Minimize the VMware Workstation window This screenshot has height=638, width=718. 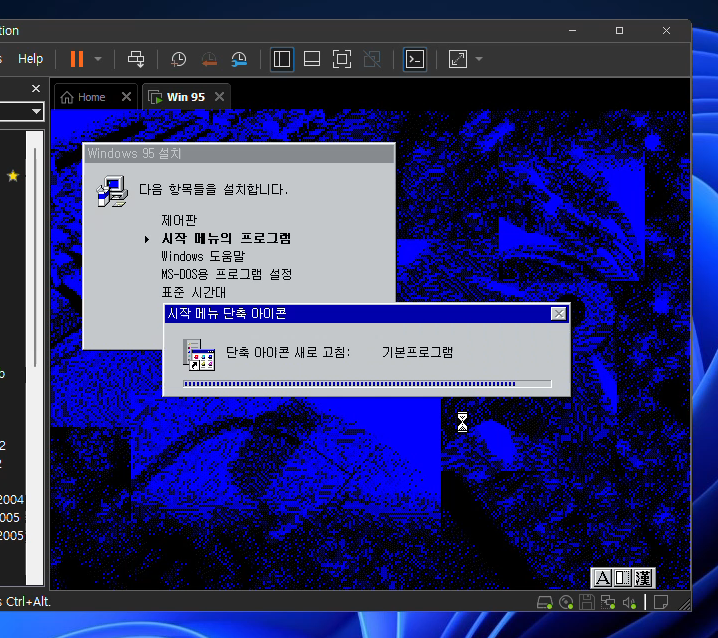pos(572,31)
